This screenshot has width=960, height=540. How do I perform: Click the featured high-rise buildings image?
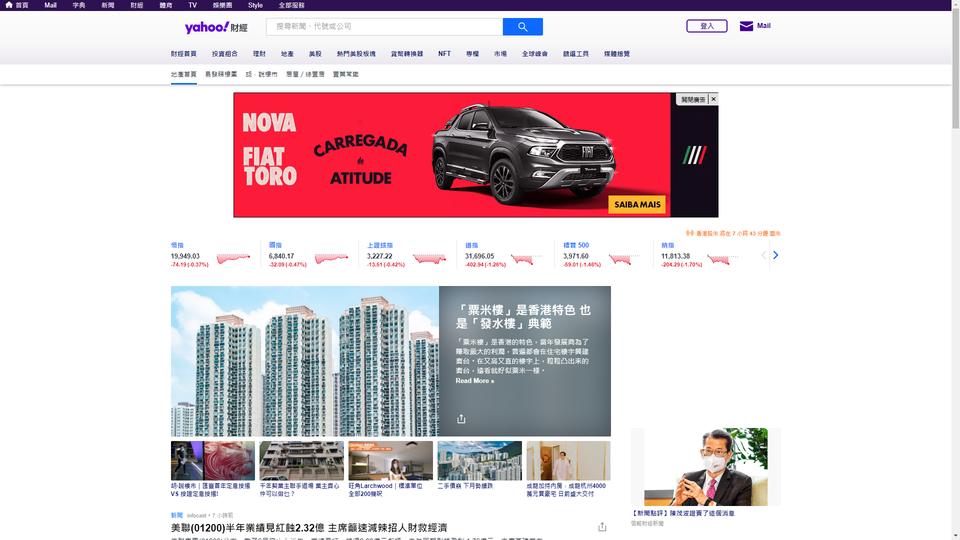click(x=305, y=361)
